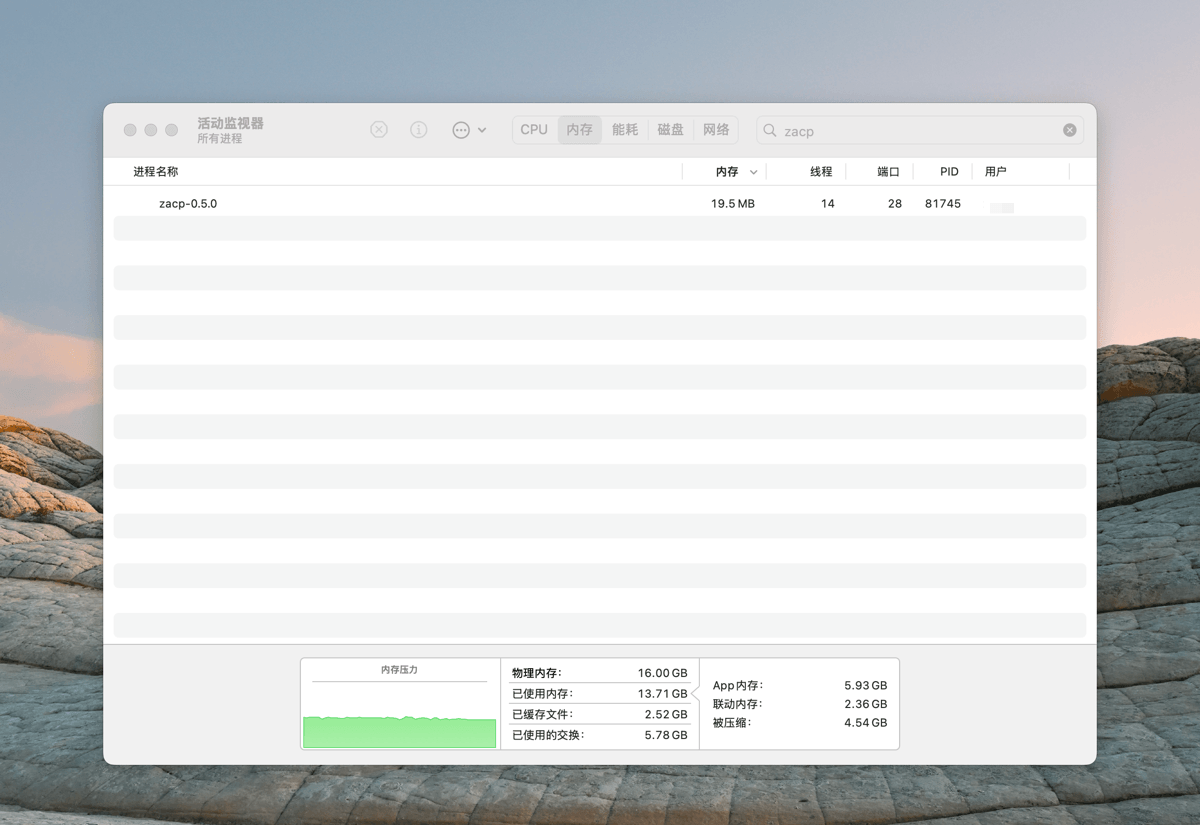This screenshot has width=1200, height=825.
Task: Click the 被压缩 4.54 GB entry
Action: click(x=800, y=722)
